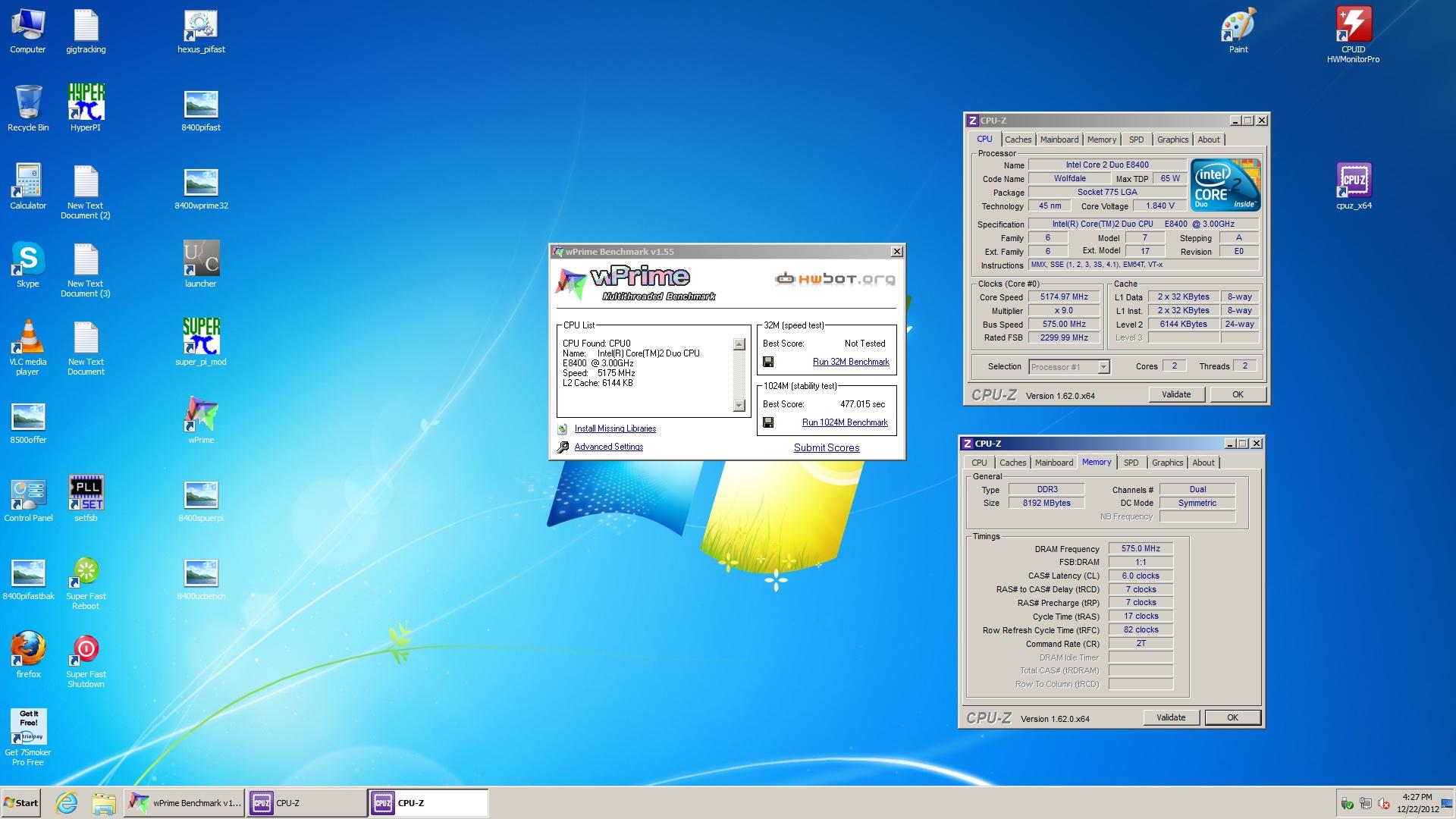Open the wPrime desktop shortcut
The height and width of the screenshot is (819, 1456).
tap(201, 421)
